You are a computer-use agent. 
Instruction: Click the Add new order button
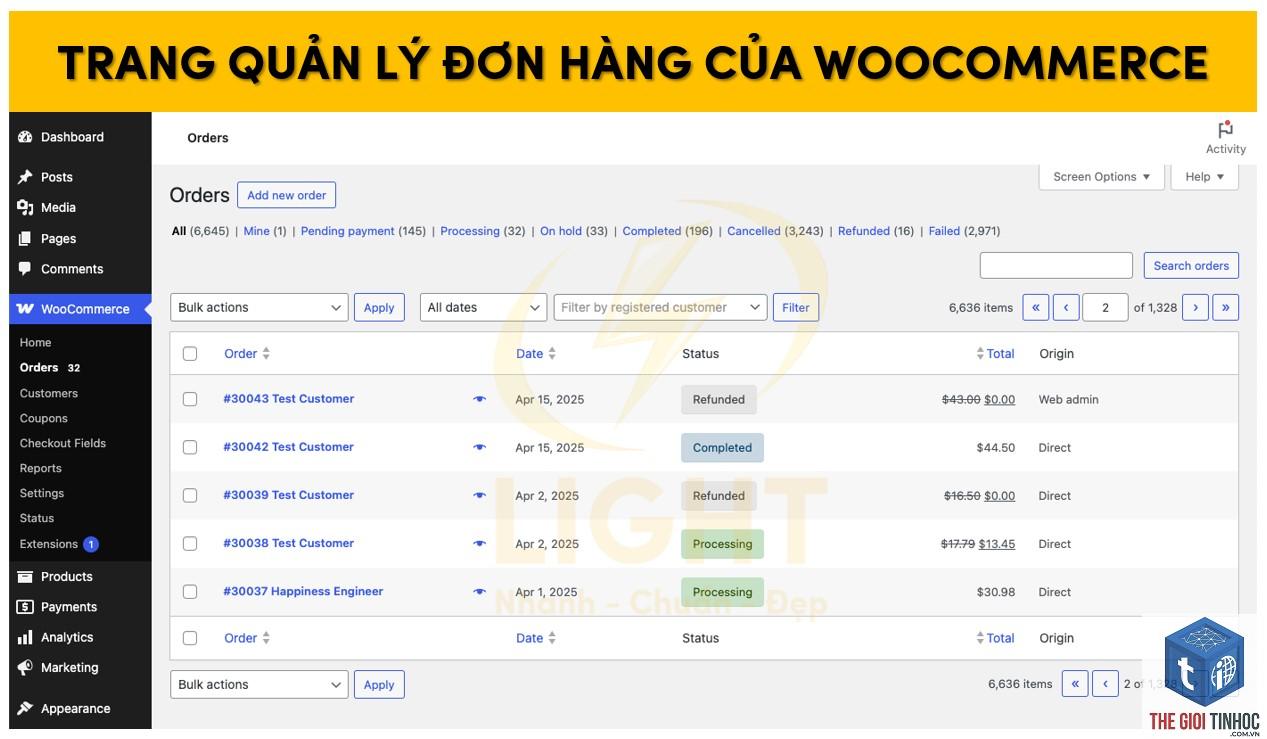(287, 195)
